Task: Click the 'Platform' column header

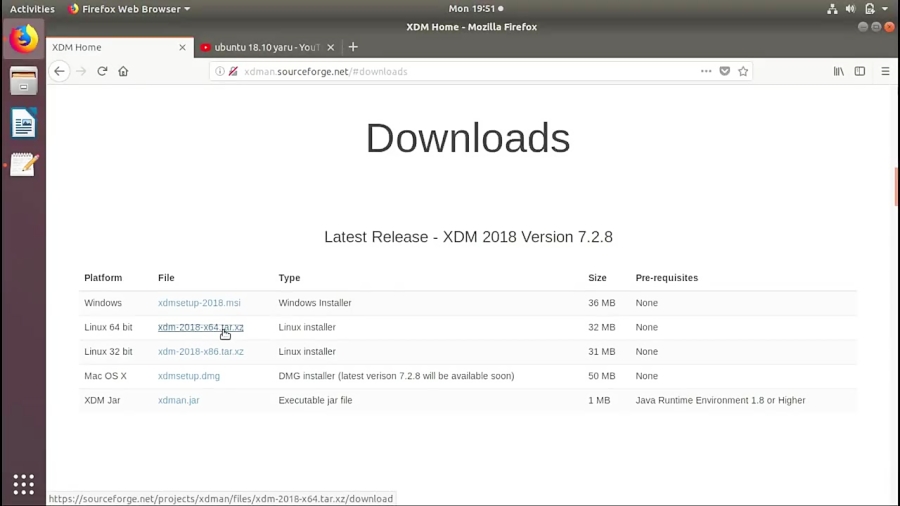Action: tap(103, 278)
